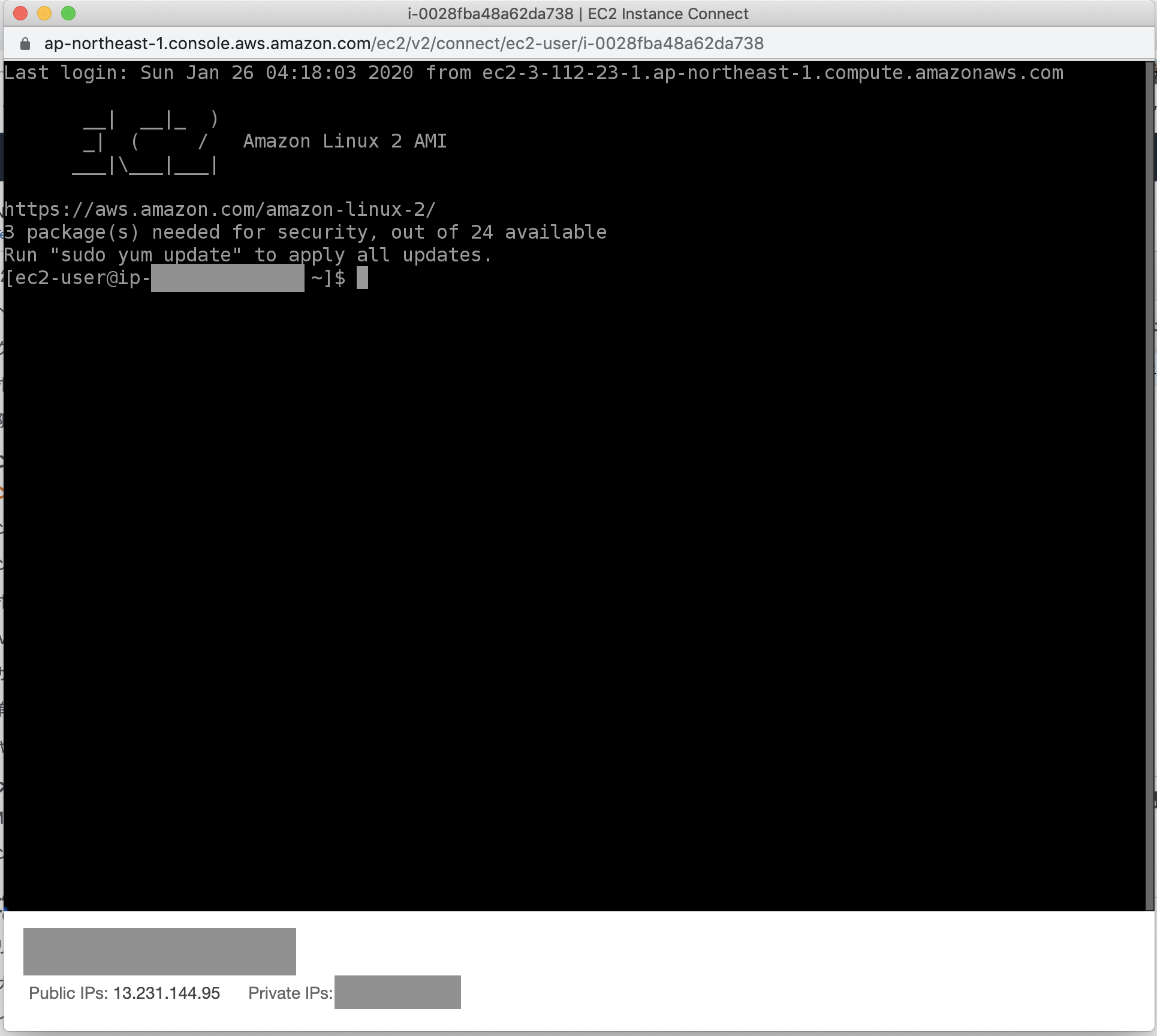
Task: Click the terminal cursor input field
Action: pyautogui.click(x=362, y=278)
